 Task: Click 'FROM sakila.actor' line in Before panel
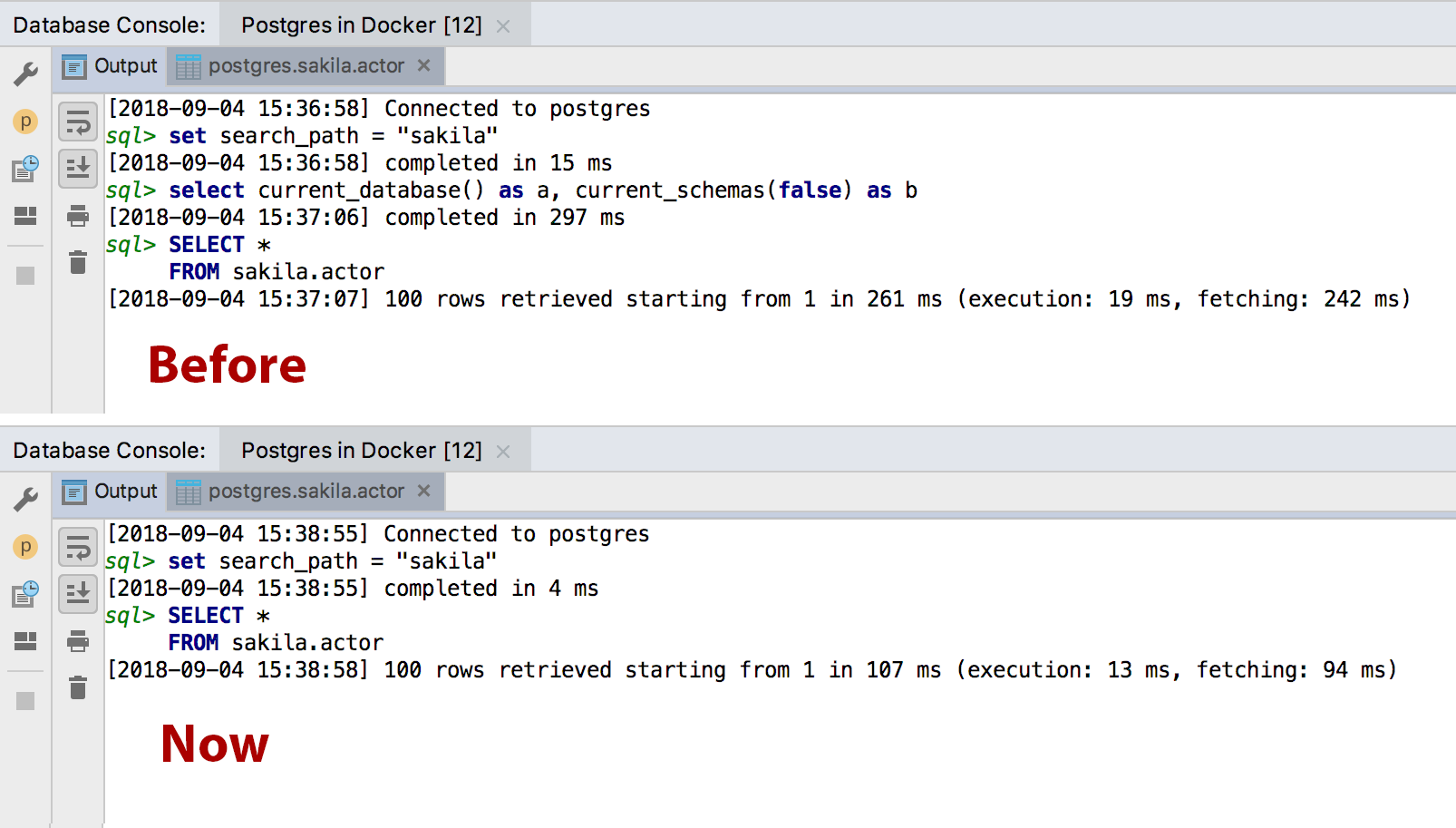click(x=277, y=272)
